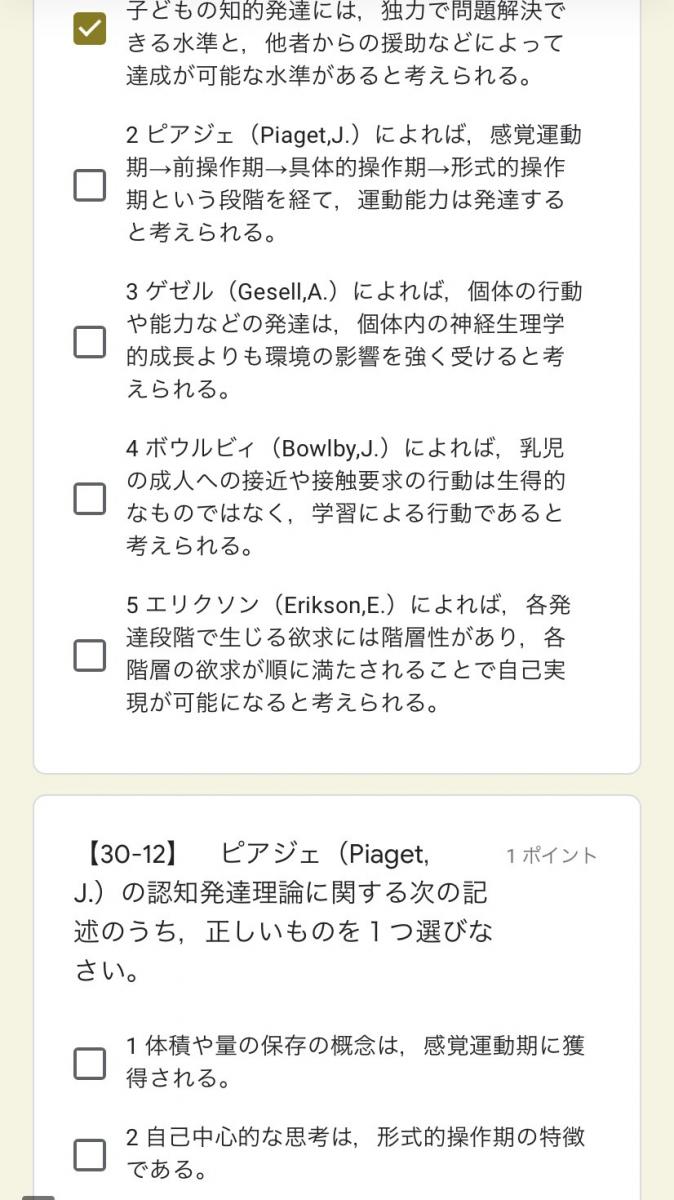Select the Bowlby option 4 checkbox
This screenshot has height=1200, width=674.
coord(90,497)
